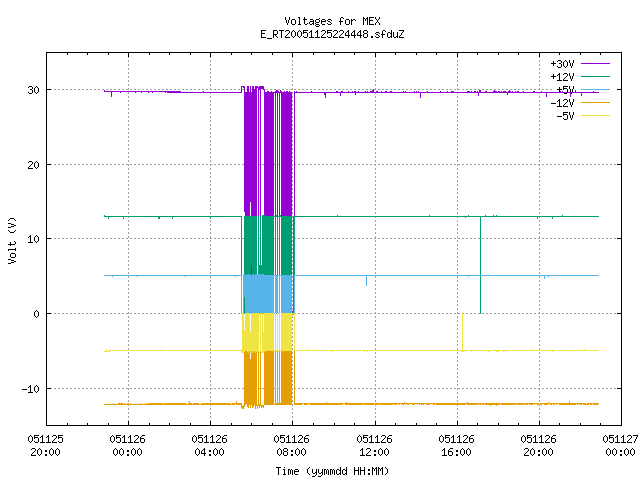Screen dimensions: 640x480
Task: Click the solid orange -12V dropout block
Action: [x=268, y=378]
